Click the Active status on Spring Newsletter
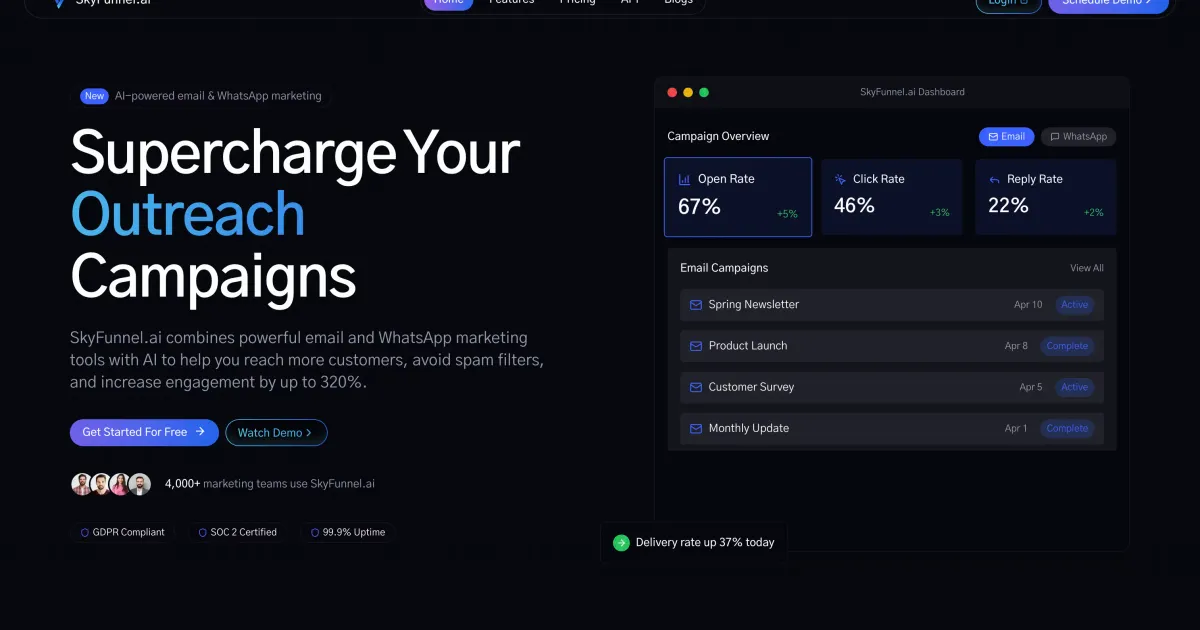The width and height of the screenshot is (1200, 630). tap(1075, 305)
